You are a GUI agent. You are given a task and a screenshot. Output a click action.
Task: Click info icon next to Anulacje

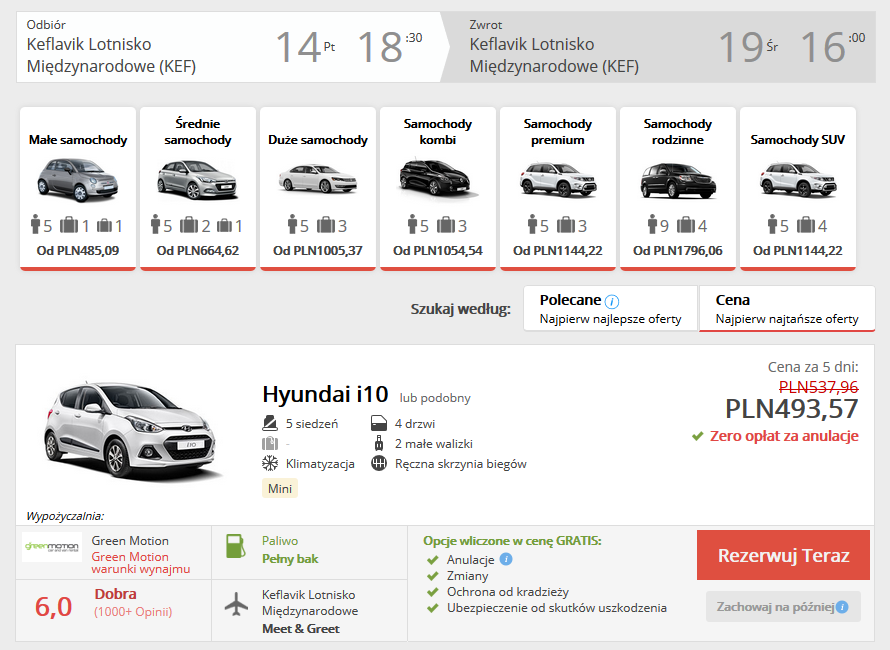pyautogui.click(x=506, y=559)
